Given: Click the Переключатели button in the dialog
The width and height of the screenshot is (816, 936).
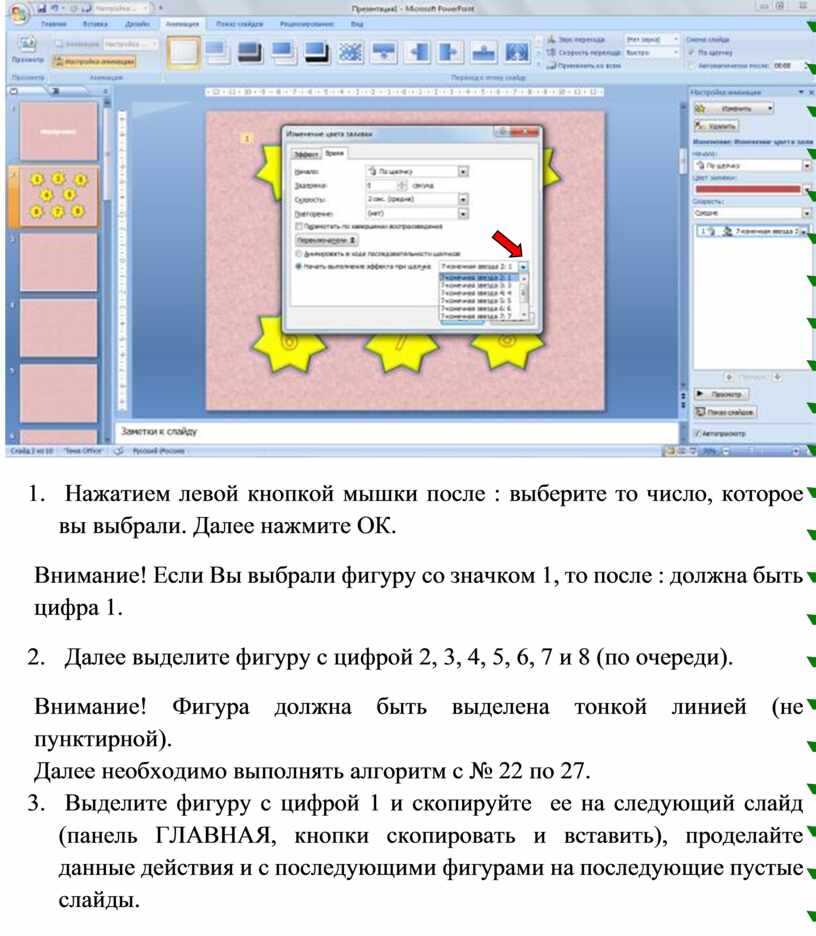Looking at the screenshot, I should point(327,240).
